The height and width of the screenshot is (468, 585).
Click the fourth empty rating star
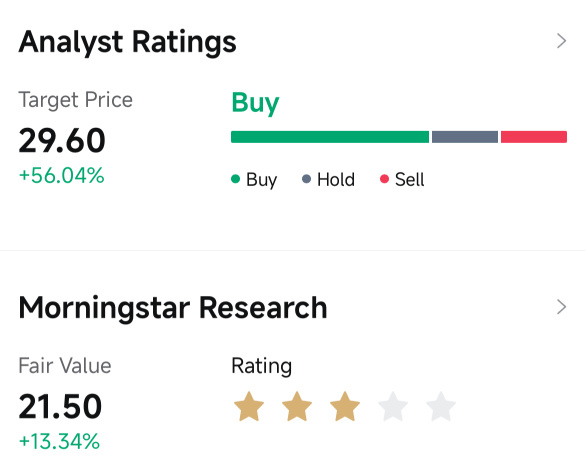point(393,406)
